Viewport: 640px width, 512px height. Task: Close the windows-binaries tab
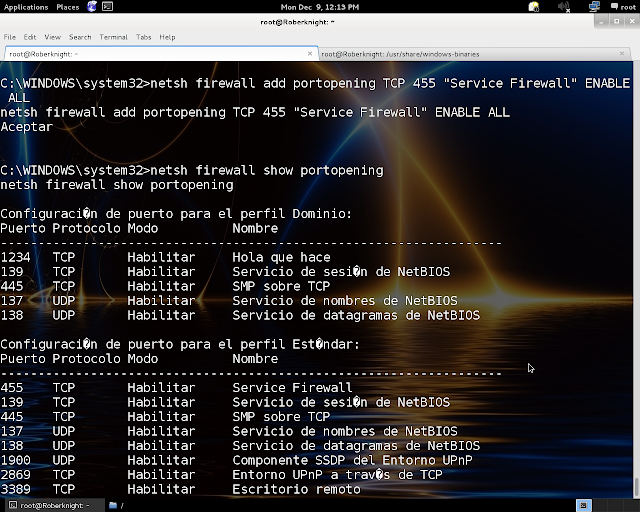(x=622, y=53)
